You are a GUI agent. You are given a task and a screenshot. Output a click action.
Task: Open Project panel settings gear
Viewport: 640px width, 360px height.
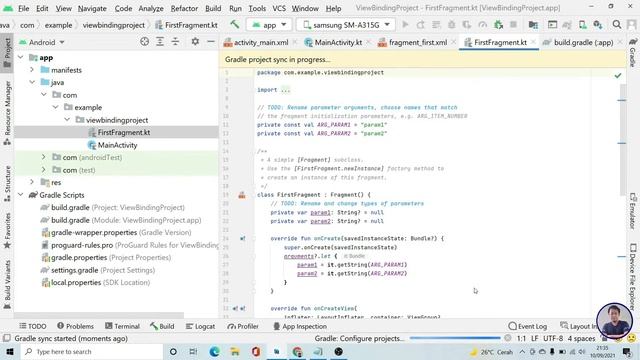(195, 42)
